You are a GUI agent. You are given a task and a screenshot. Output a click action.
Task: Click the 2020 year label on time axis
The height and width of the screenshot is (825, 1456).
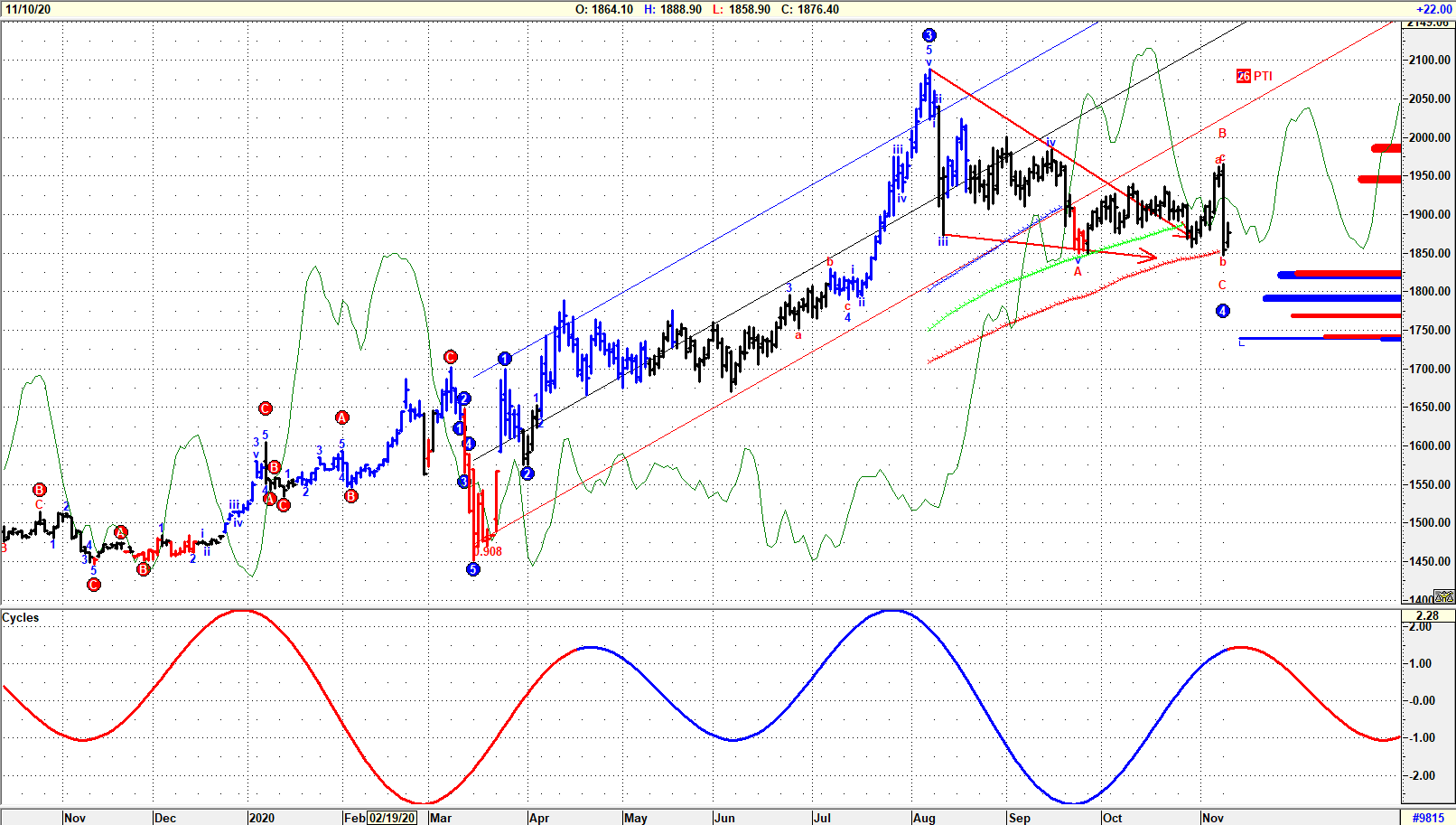[261, 818]
